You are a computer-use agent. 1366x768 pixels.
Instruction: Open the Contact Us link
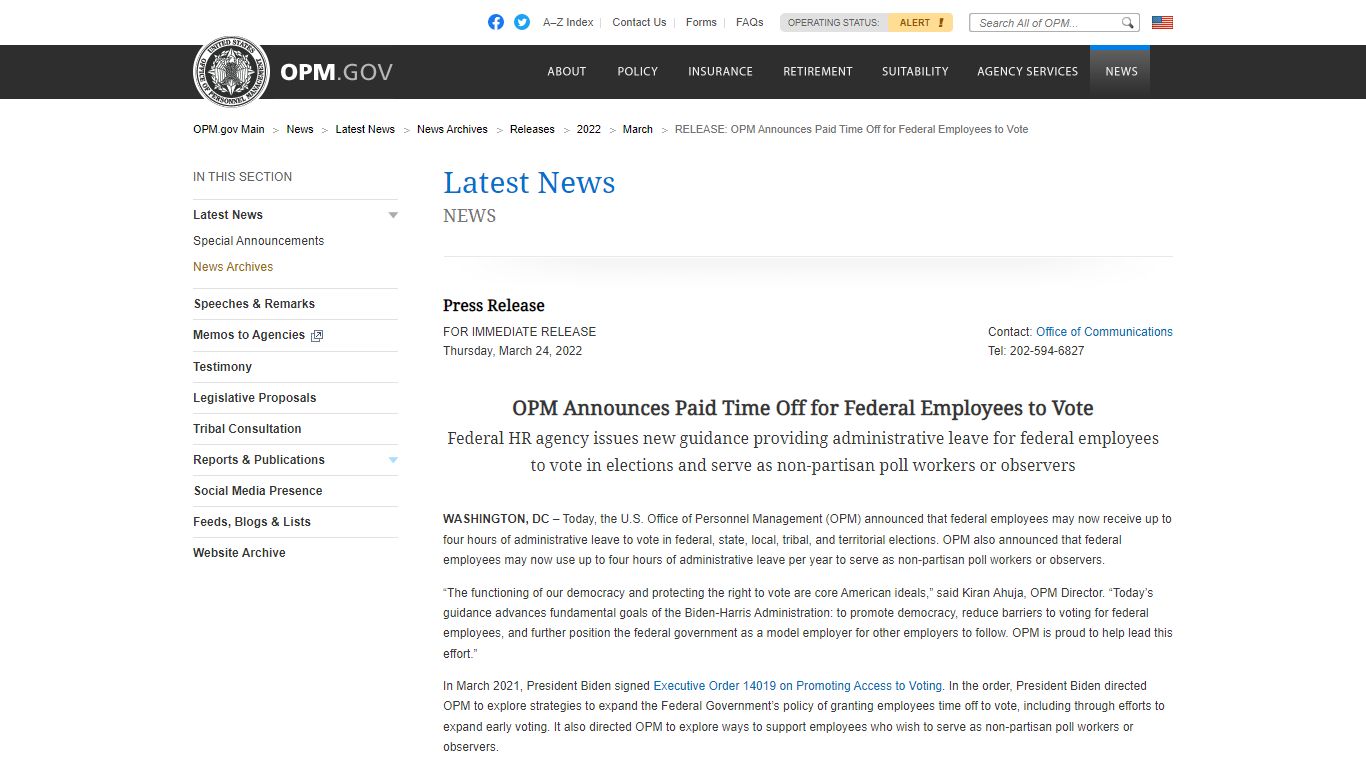639,22
